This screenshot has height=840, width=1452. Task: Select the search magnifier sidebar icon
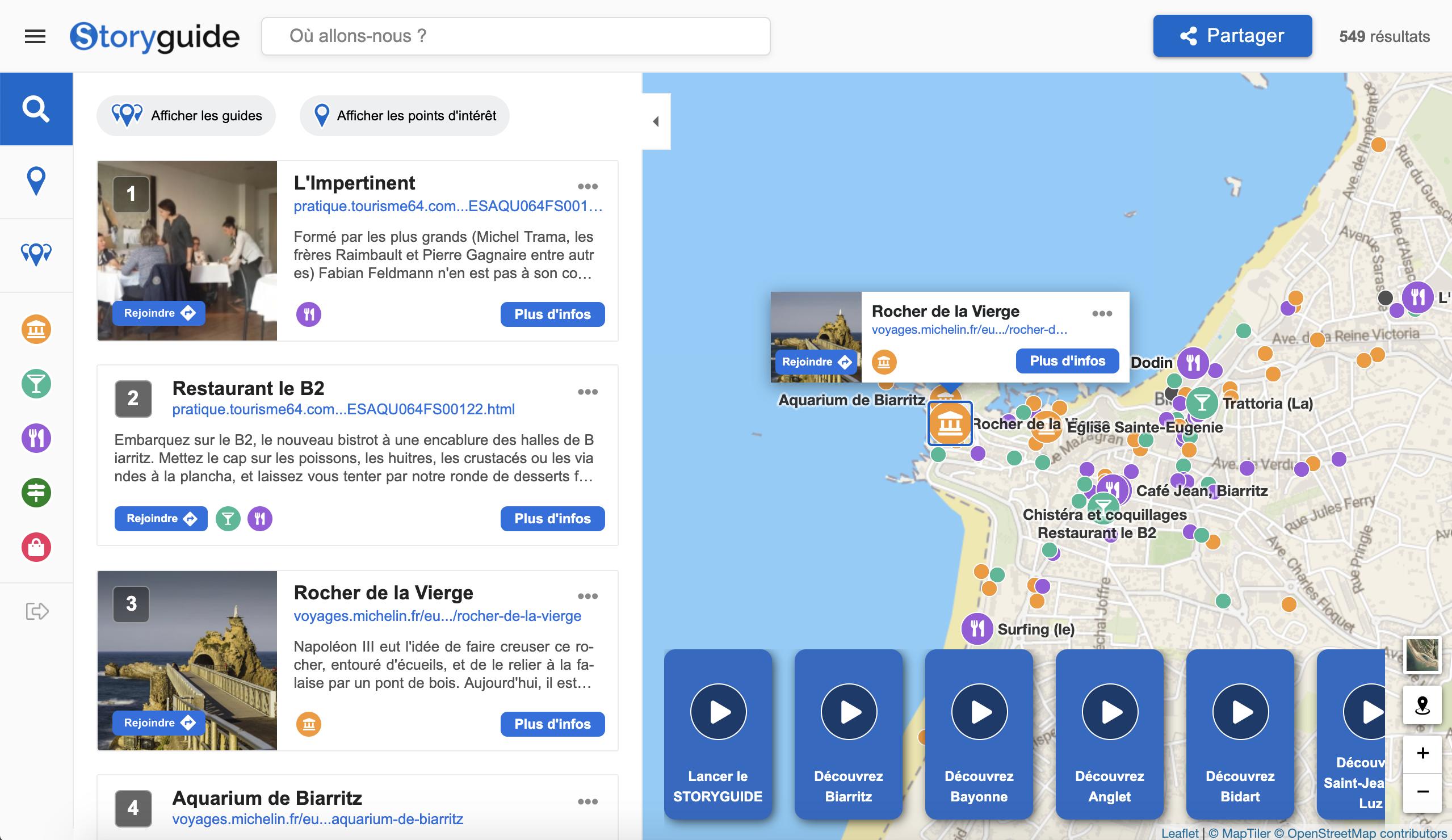click(x=36, y=109)
